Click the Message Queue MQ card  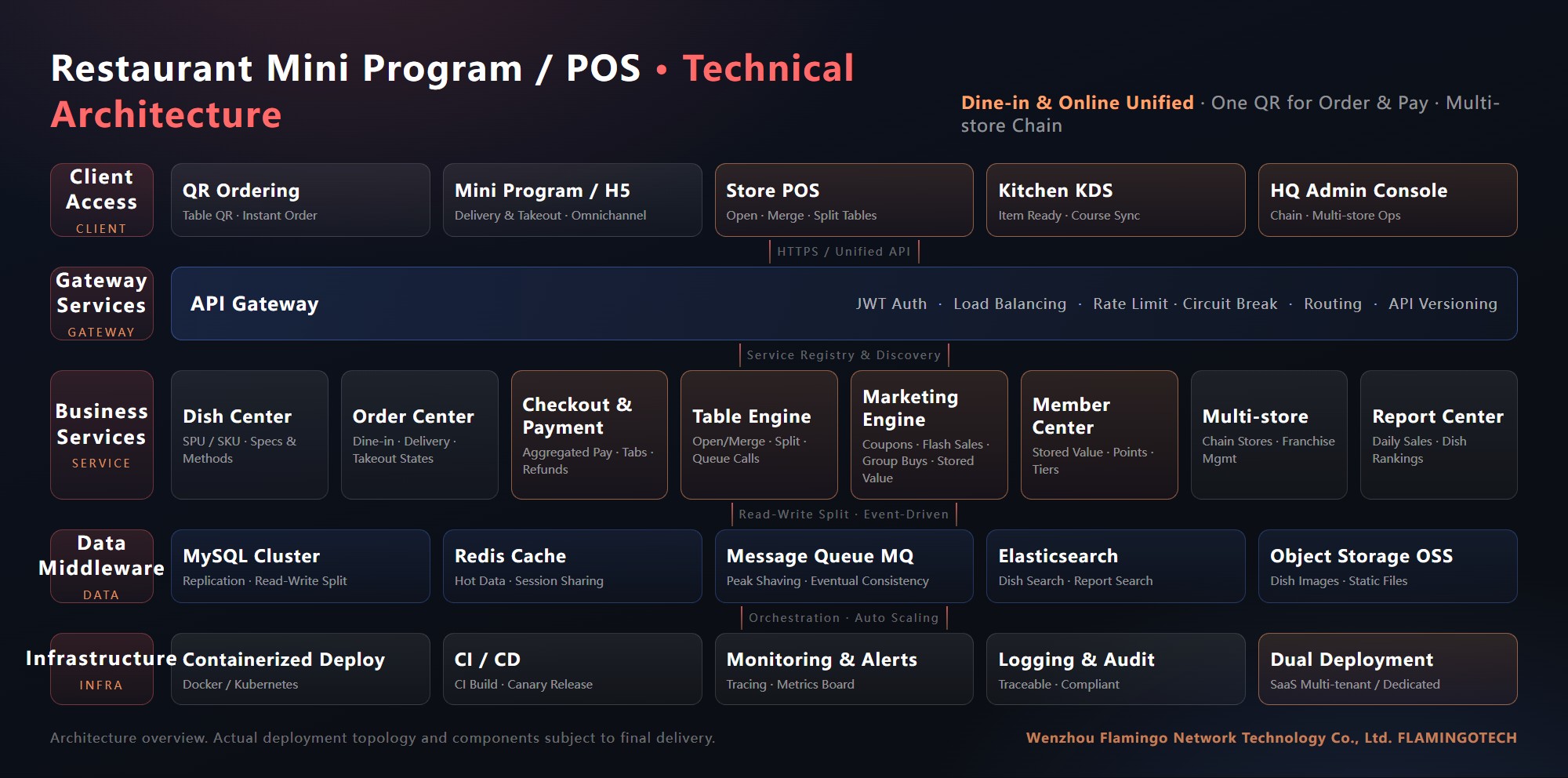coord(844,566)
